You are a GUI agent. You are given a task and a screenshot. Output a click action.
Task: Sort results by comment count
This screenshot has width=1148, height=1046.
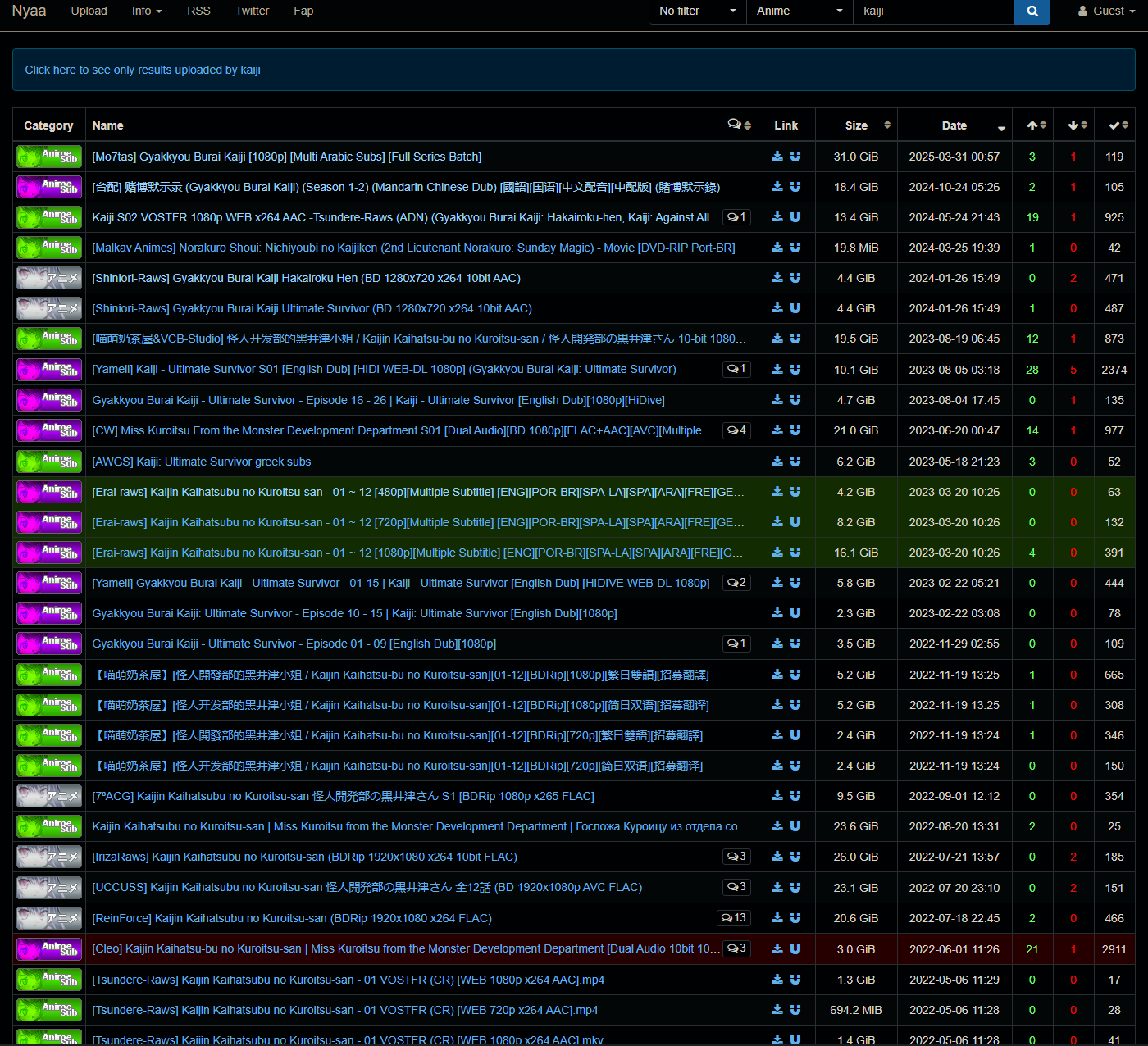[x=739, y=125]
